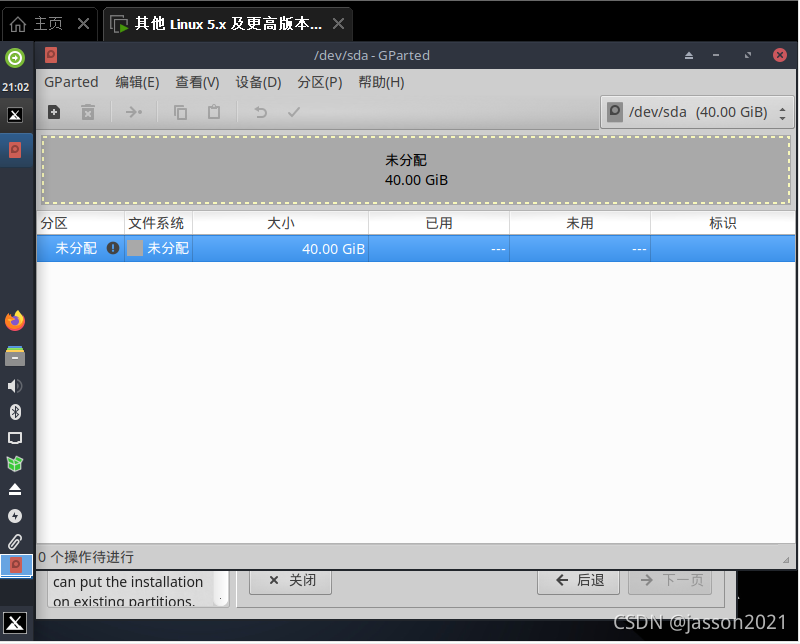This screenshot has height=644, width=800.
Task: Close the 其他 Linux 5.x tab
Action: click(338, 23)
